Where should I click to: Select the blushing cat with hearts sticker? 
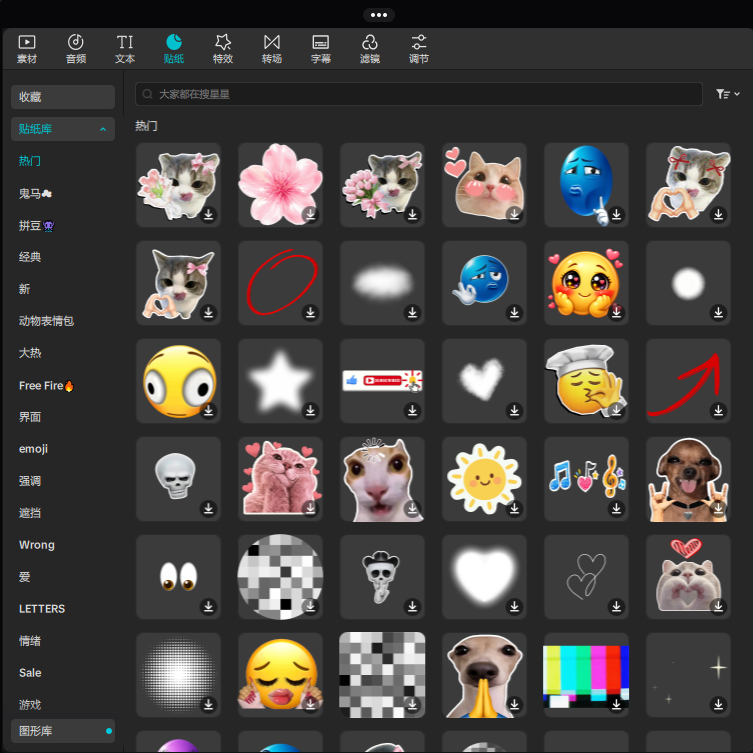click(484, 185)
